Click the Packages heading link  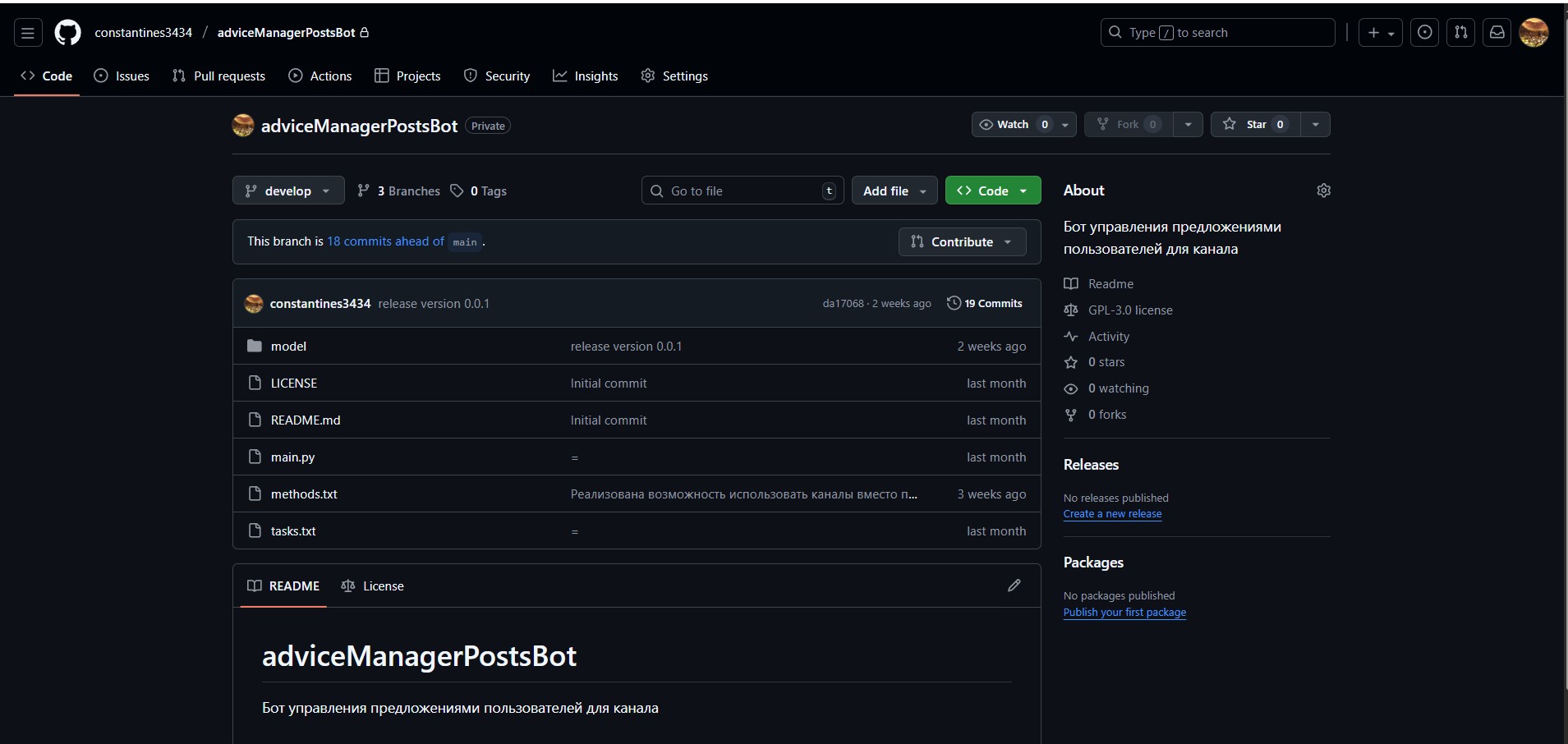pyautogui.click(x=1093, y=563)
